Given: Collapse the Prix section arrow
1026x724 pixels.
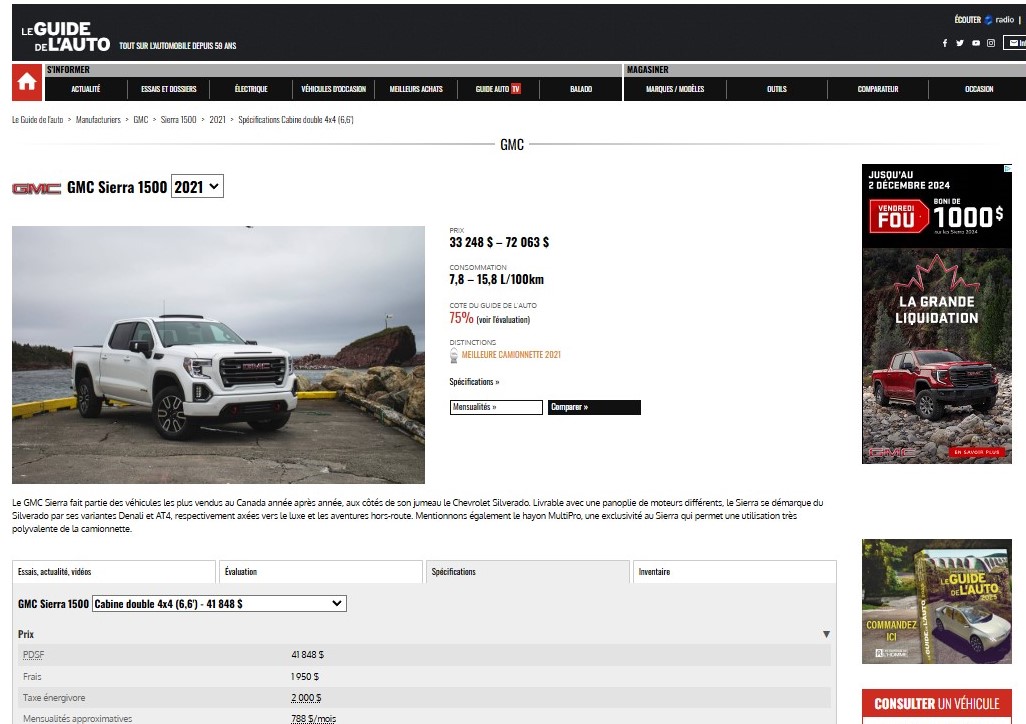Looking at the screenshot, I should tap(826, 634).
